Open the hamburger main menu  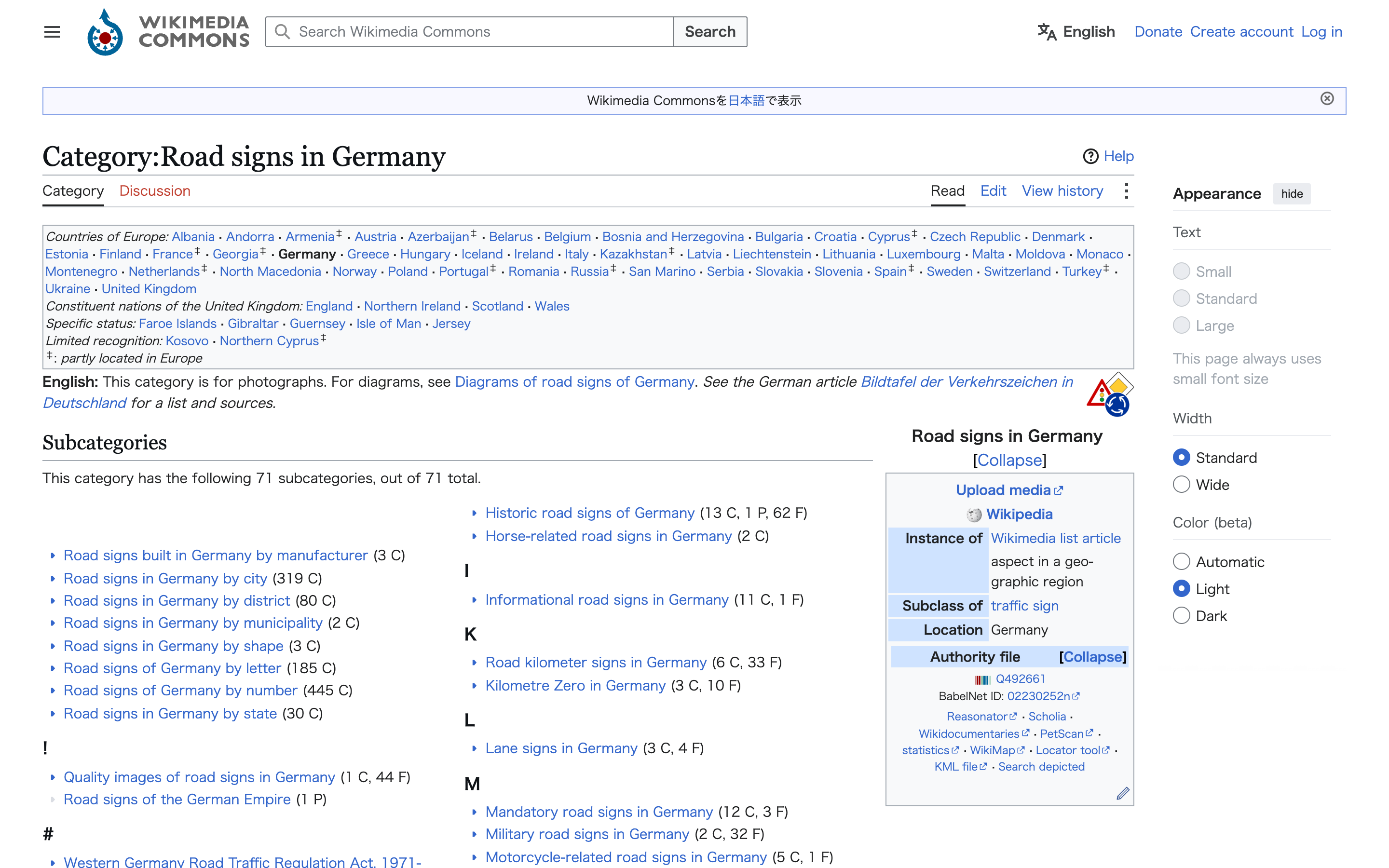[52, 31]
